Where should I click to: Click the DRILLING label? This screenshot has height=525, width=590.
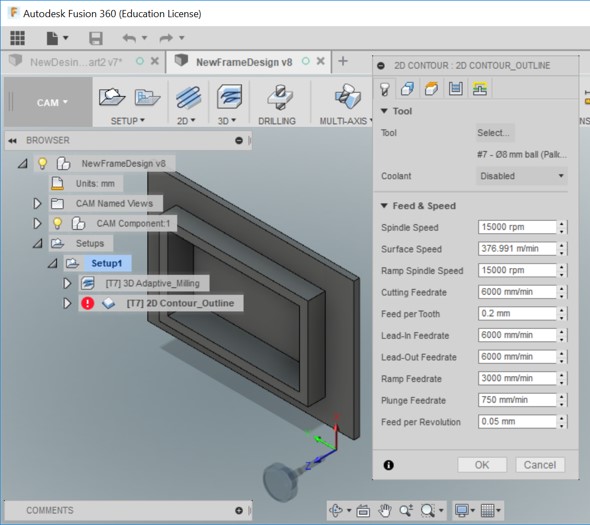(277, 121)
